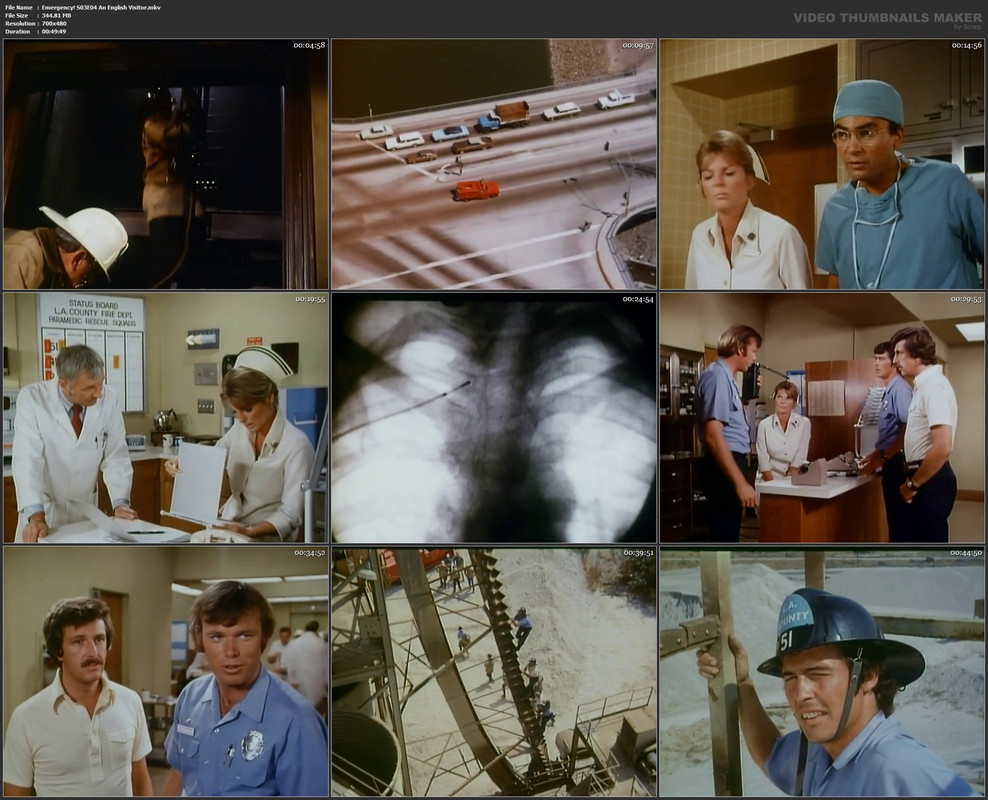Viewport: 988px width, 800px height.
Task: Click the timestamp 00:29:53
Action: click(x=966, y=299)
